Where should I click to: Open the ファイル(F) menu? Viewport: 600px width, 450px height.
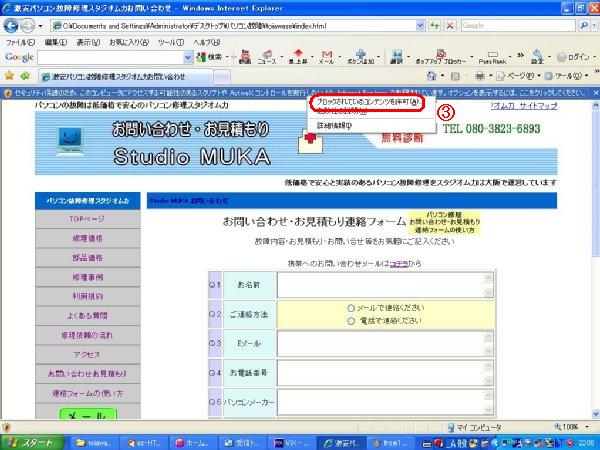20,42
